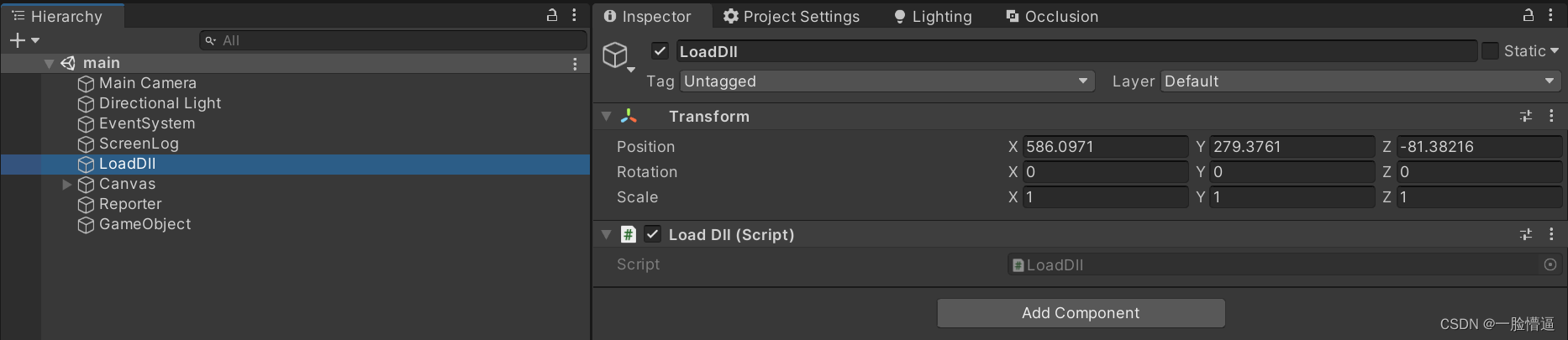
Task: Enable the Static checkbox
Action: [1490, 51]
